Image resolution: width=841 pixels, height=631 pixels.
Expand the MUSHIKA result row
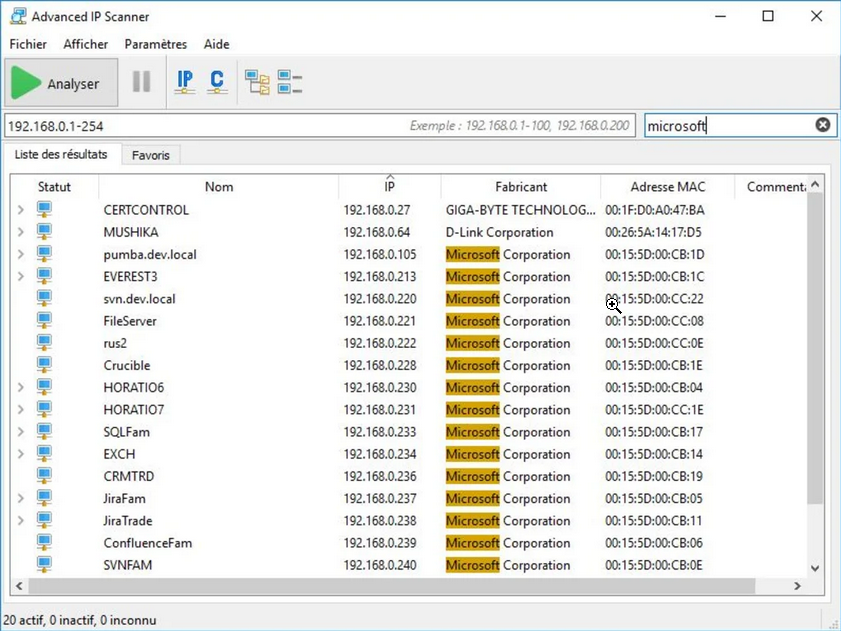coord(20,232)
